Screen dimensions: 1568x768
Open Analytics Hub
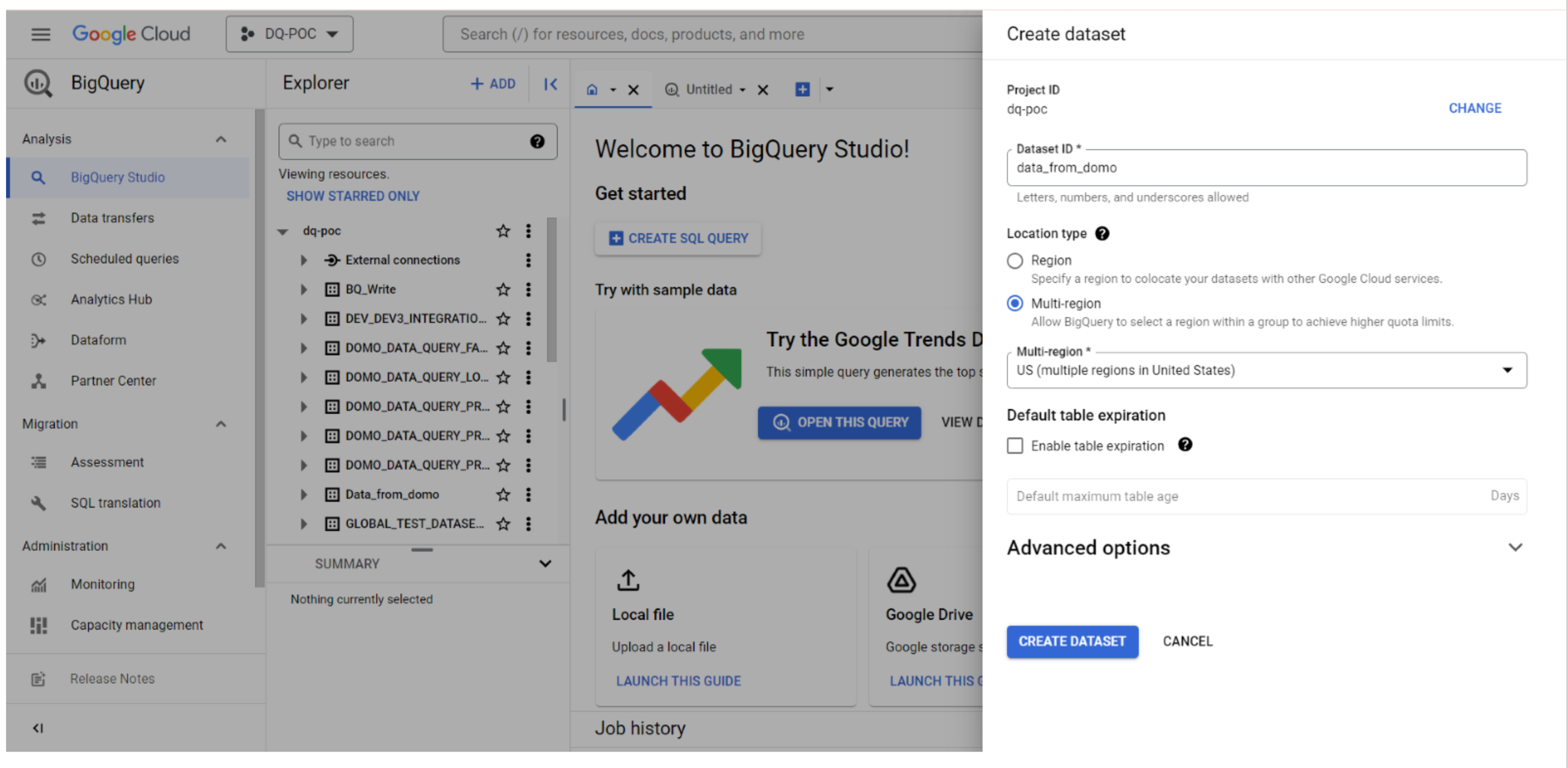[111, 299]
